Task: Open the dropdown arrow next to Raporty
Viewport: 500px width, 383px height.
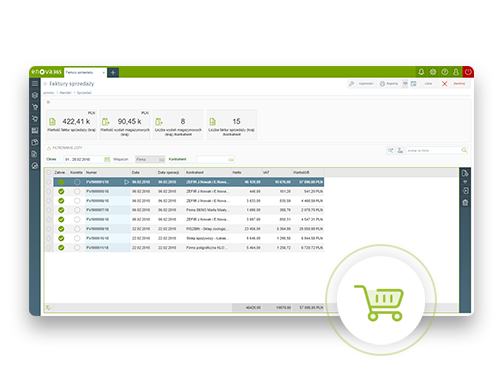Action: 405,84
